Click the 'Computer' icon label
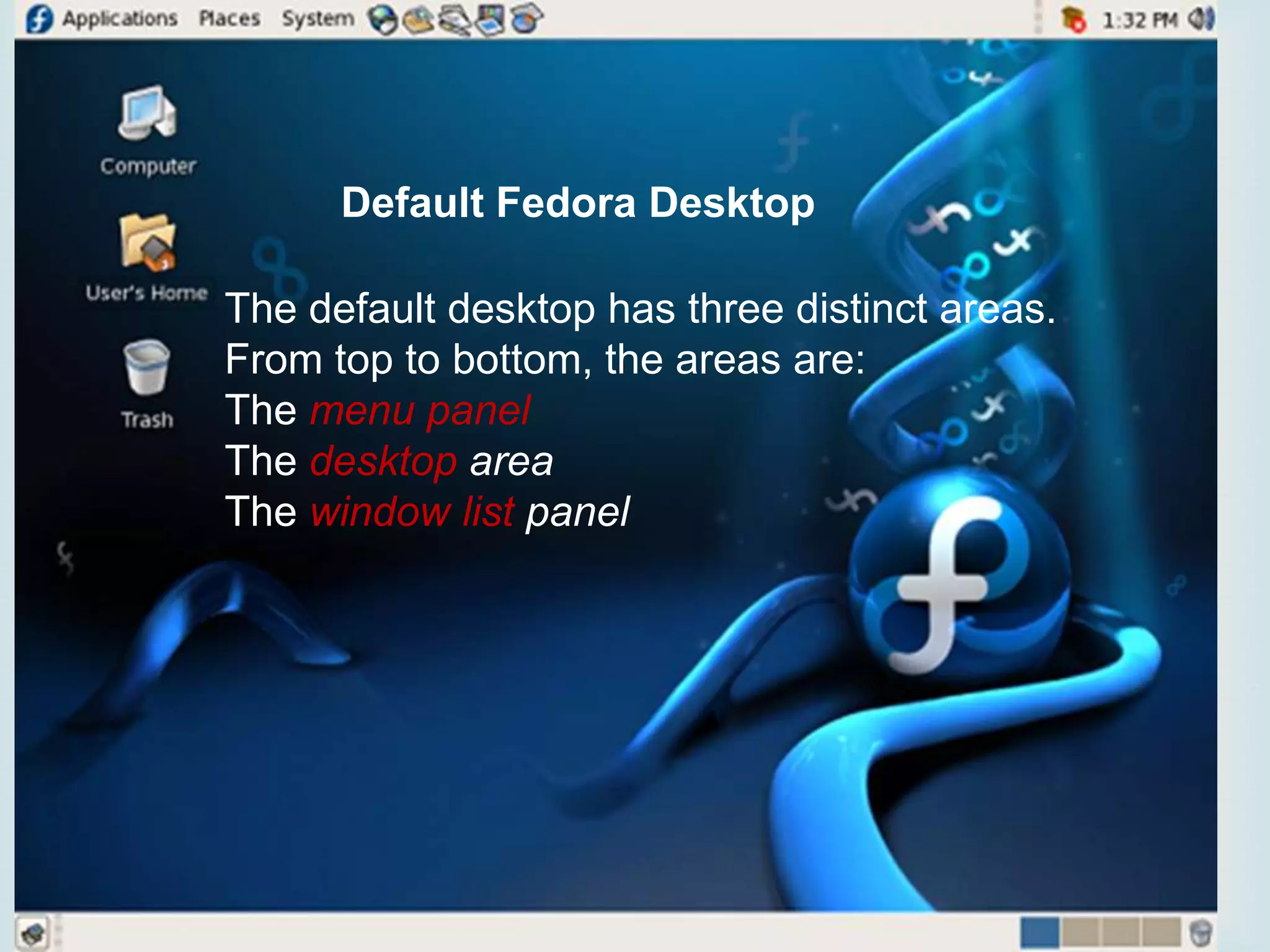The width and height of the screenshot is (1270, 952). (148, 166)
